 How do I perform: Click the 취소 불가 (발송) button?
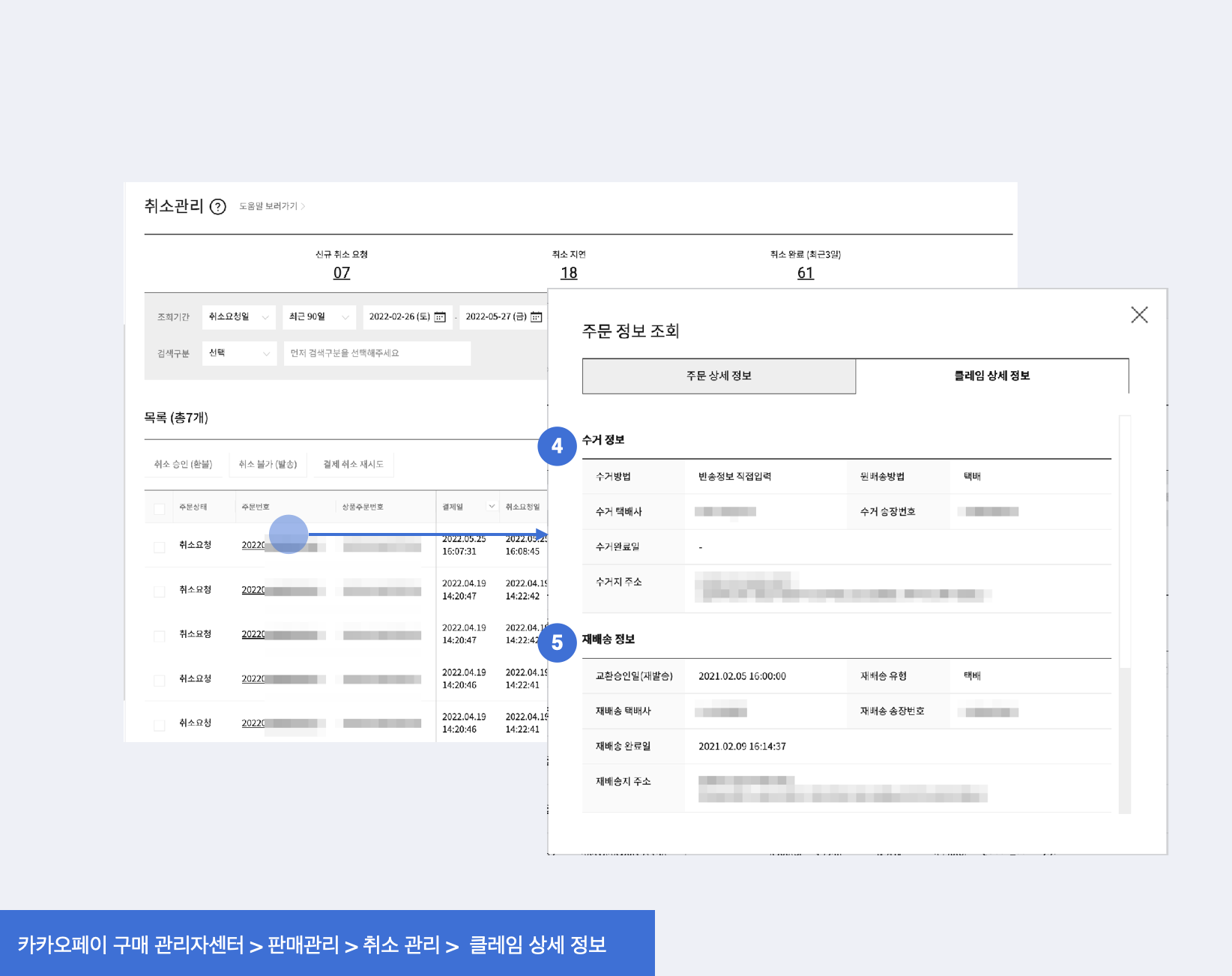(x=268, y=465)
